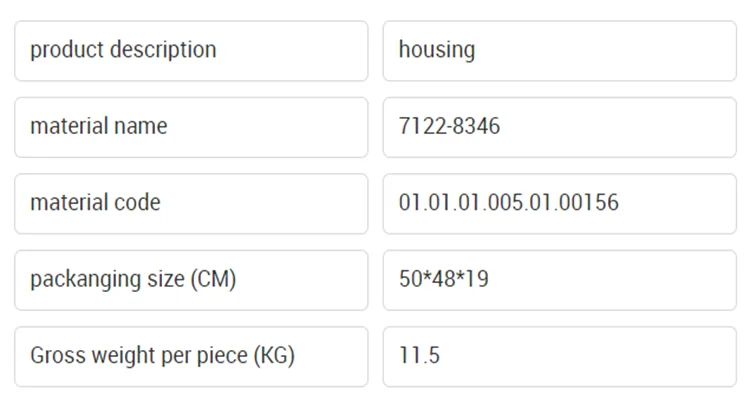Click the word 'code' in the material code label

click(x=137, y=203)
